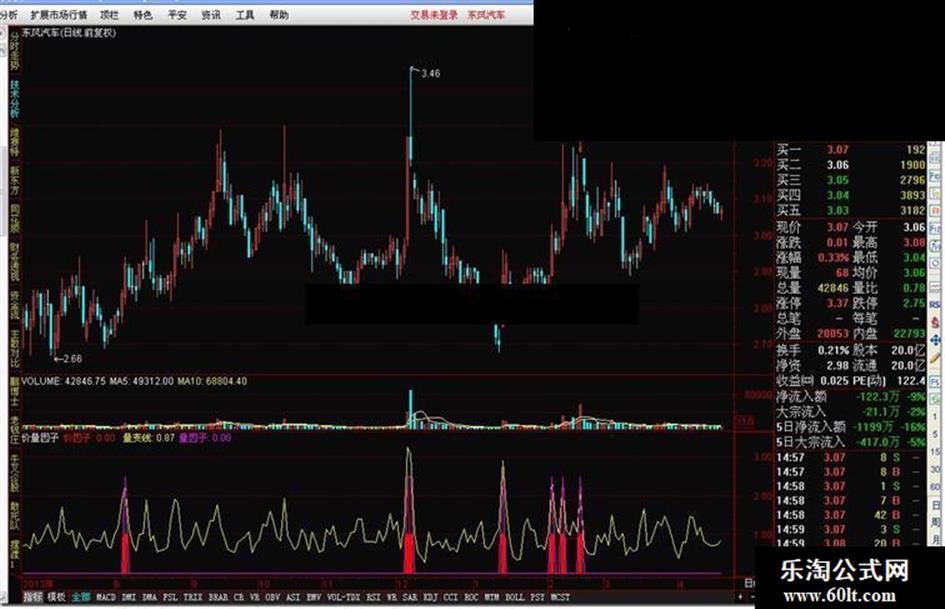Open the 资金流 side tab
This screenshot has height=609, width=945.
pos(14,306)
